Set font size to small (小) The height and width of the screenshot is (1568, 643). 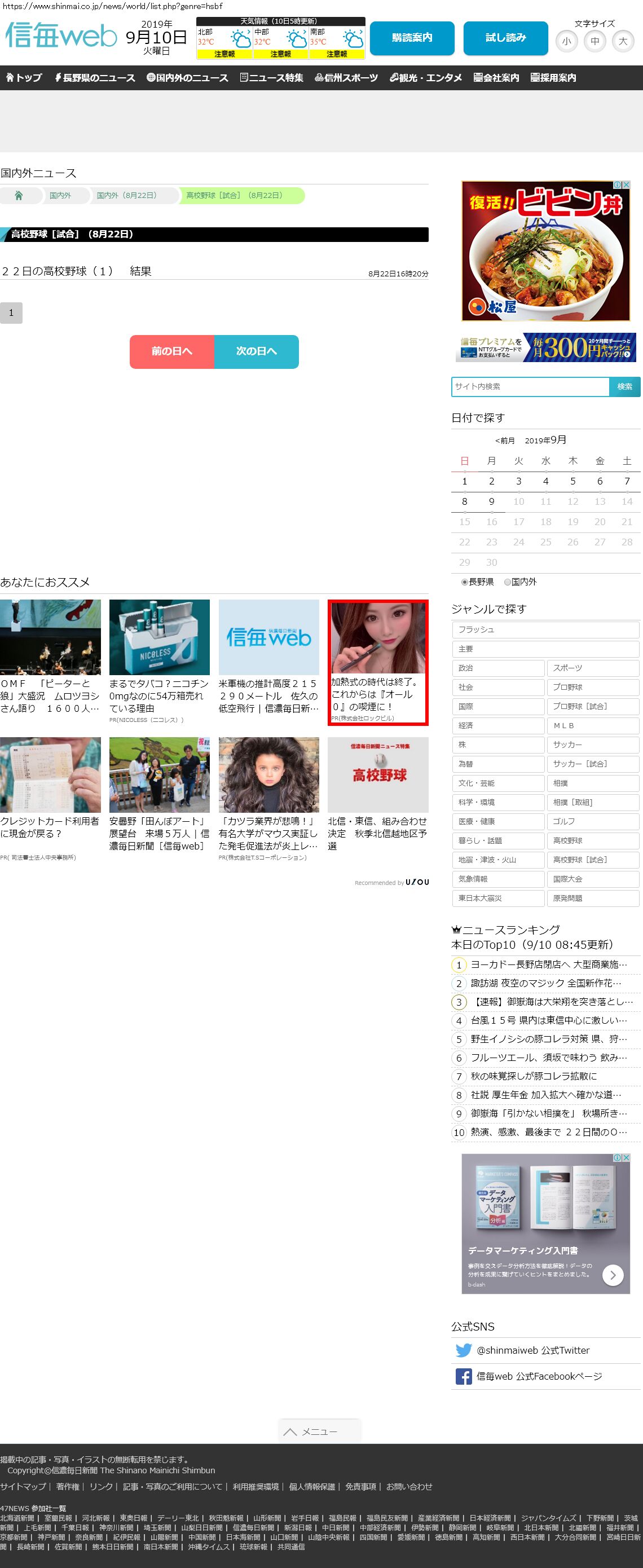pyautogui.click(x=567, y=41)
